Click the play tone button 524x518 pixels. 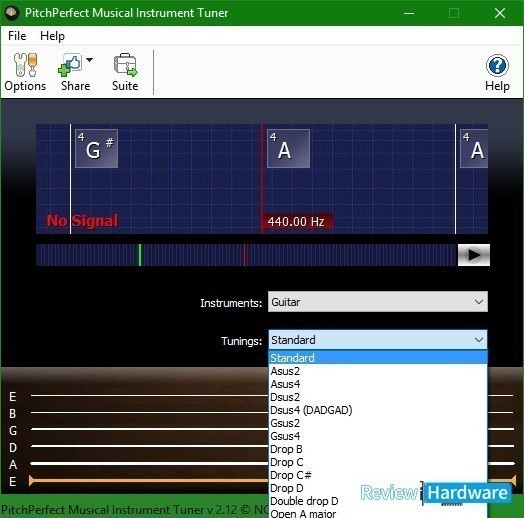pos(474,255)
